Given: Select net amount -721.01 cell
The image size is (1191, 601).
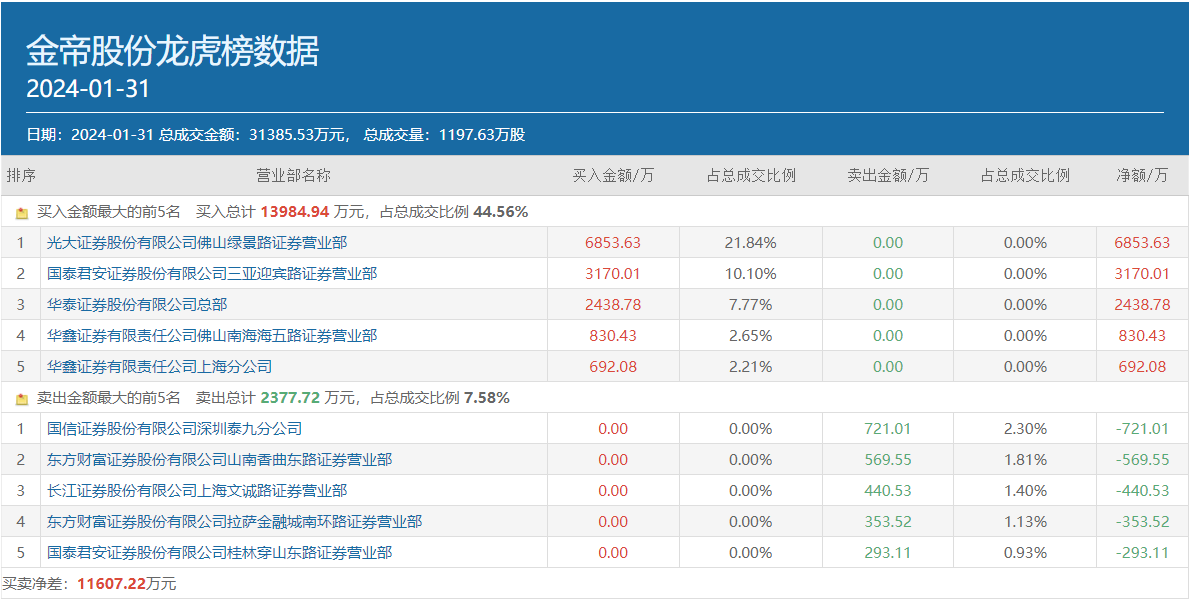Looking at the screenshot, I should [1142, 429].
